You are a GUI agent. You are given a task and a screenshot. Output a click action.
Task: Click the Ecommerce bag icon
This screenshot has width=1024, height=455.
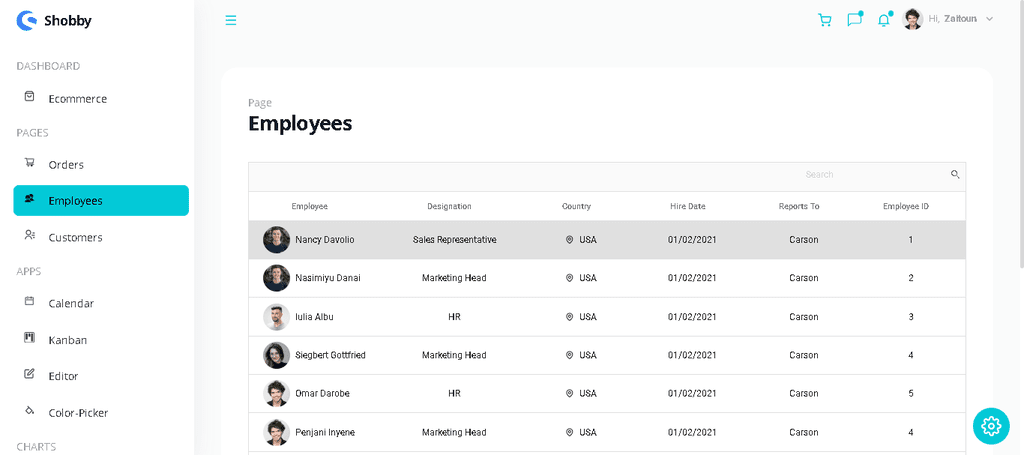click(29, 96)
